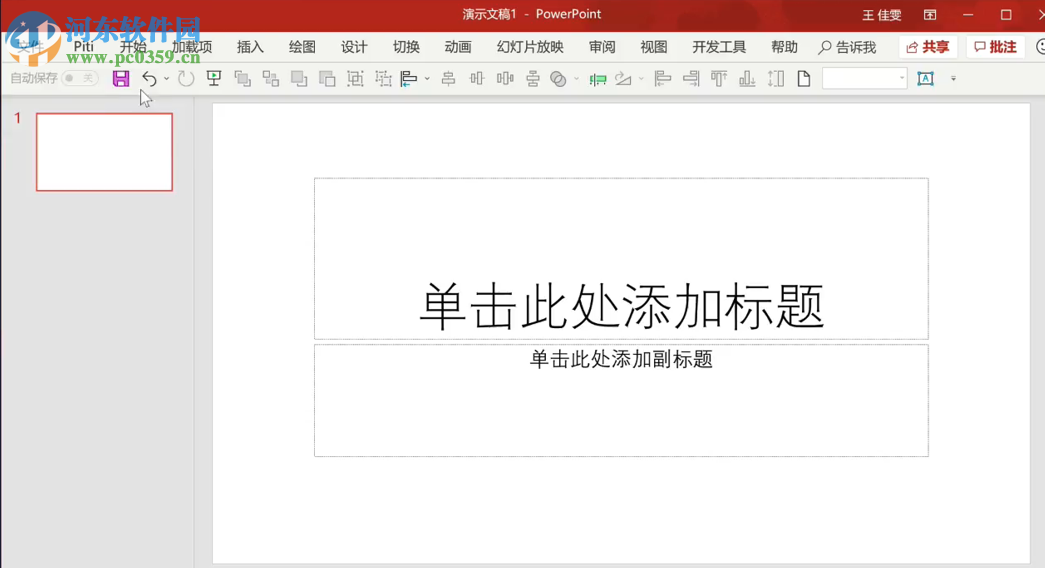Click the Ribbon Display Options icon
Screen dimensions: 1045x568
point(930,15)
